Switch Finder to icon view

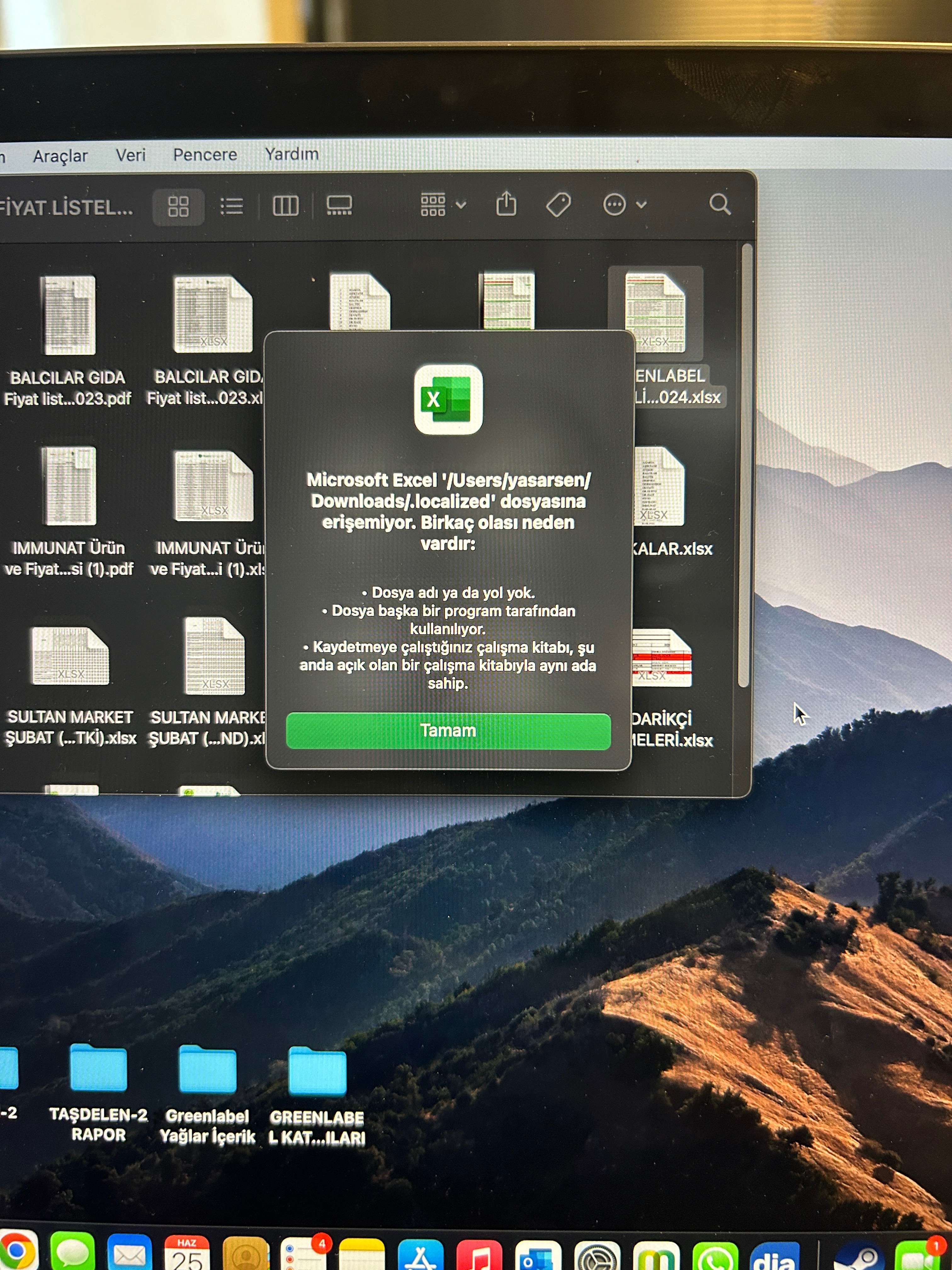click(x=178, y=206)
